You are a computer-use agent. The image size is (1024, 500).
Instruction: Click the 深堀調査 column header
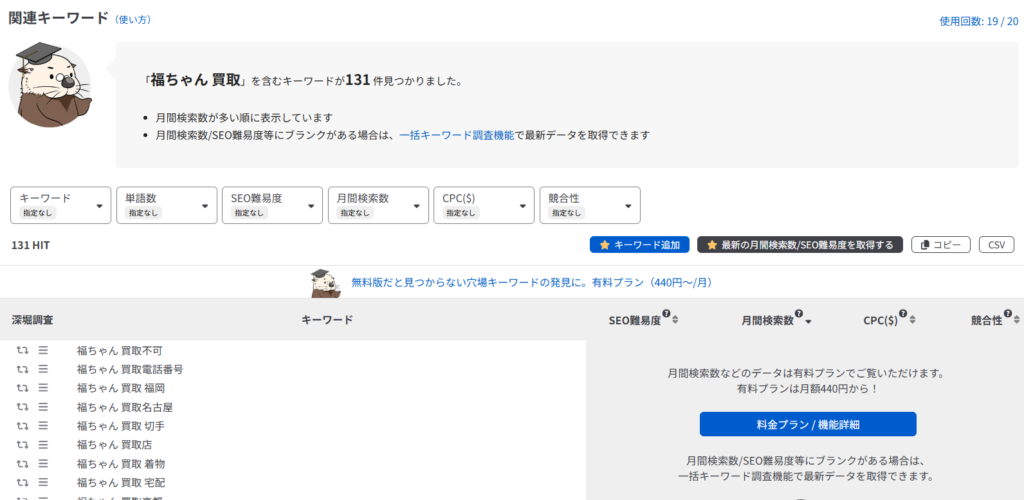[33, 320]
